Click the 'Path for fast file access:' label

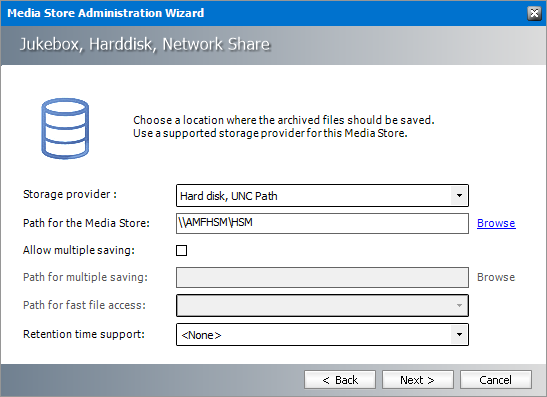84,305
